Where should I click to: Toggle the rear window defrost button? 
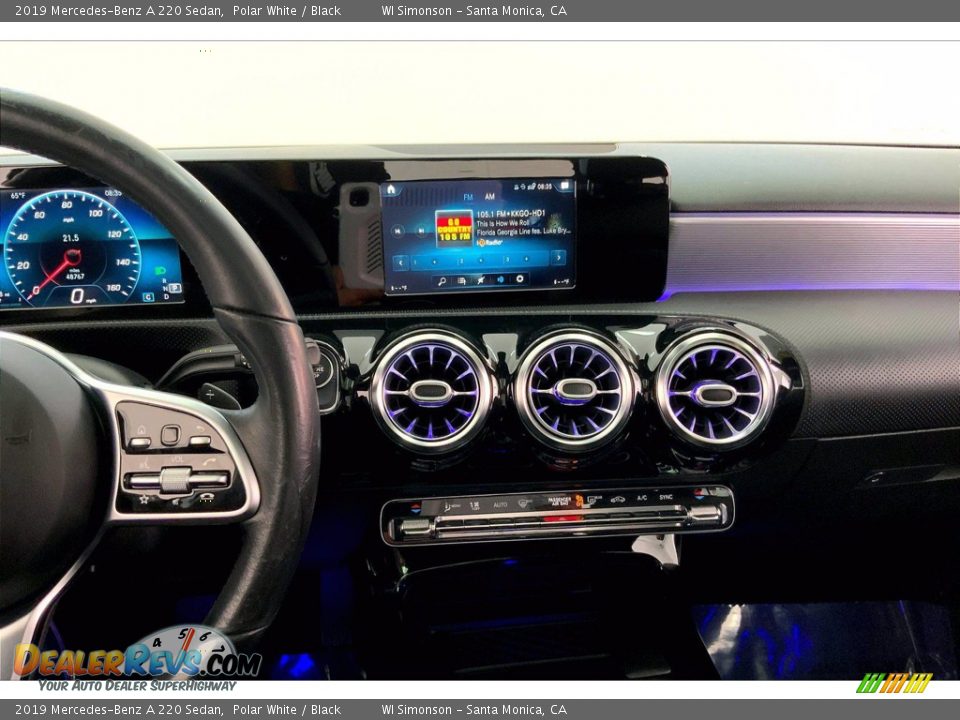point(594,500)
